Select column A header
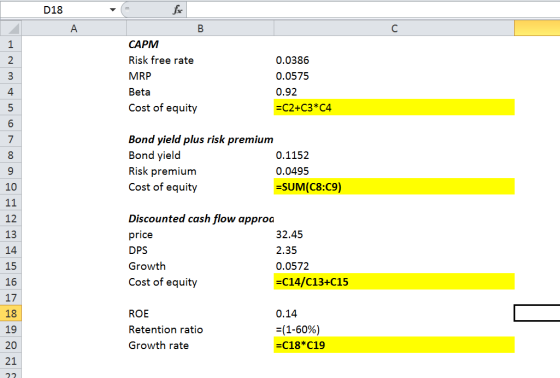The image size is (560, 378). click(x=74, y=28)
